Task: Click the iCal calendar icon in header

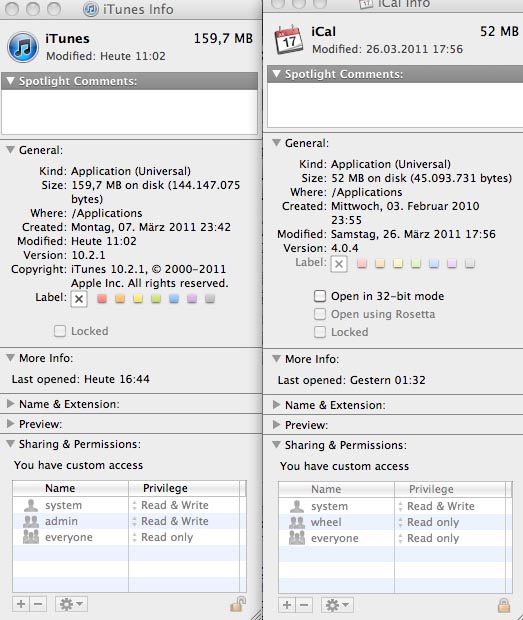Action: [x=289, y=39]
